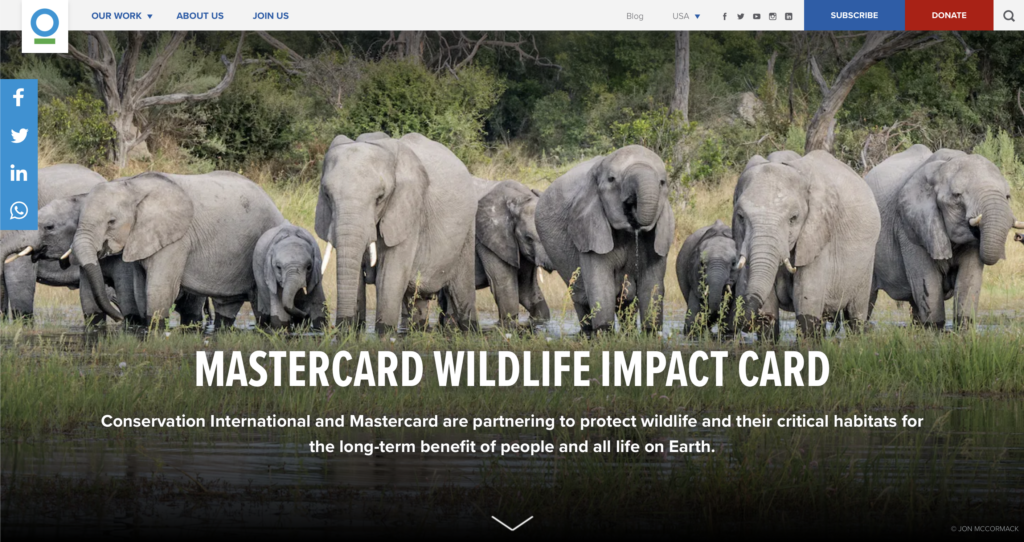Click the partnership description paragraph
Viewport: 1024px width, 542px height.
tap(512, 434)
